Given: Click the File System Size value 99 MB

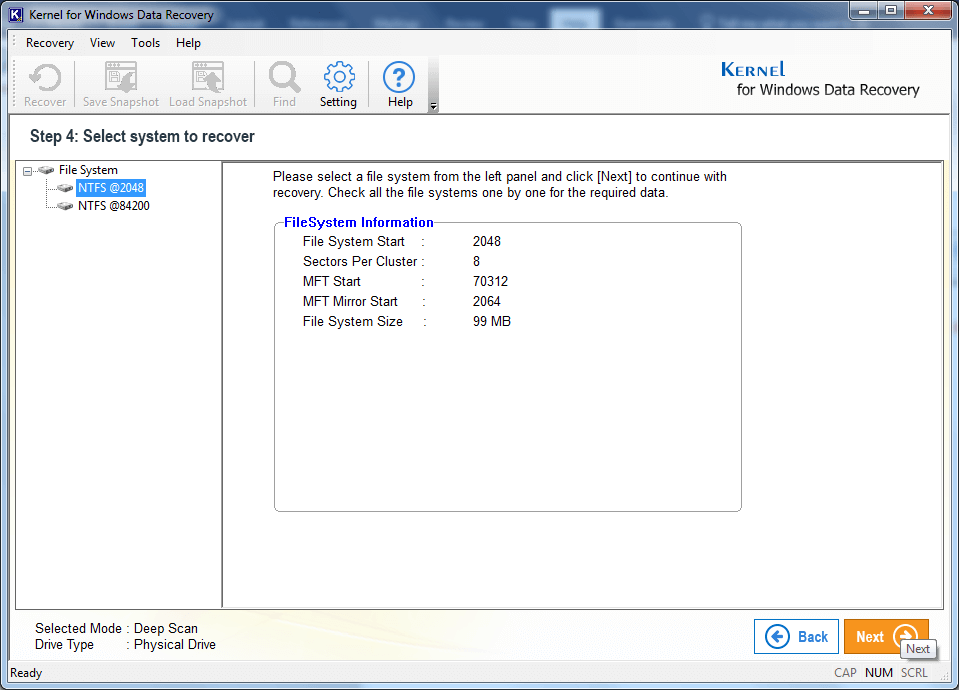Looking at the screenshot, I should point(492,322).
